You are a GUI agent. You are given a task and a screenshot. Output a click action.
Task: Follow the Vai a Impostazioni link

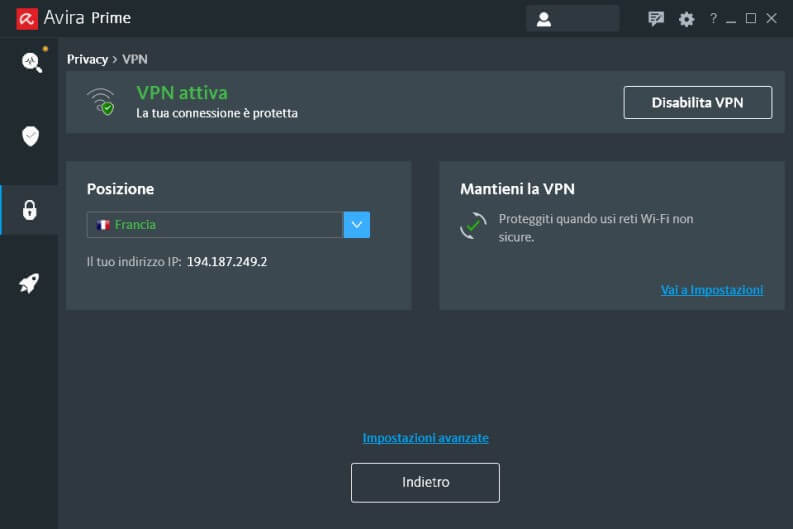tap(712, 290)
